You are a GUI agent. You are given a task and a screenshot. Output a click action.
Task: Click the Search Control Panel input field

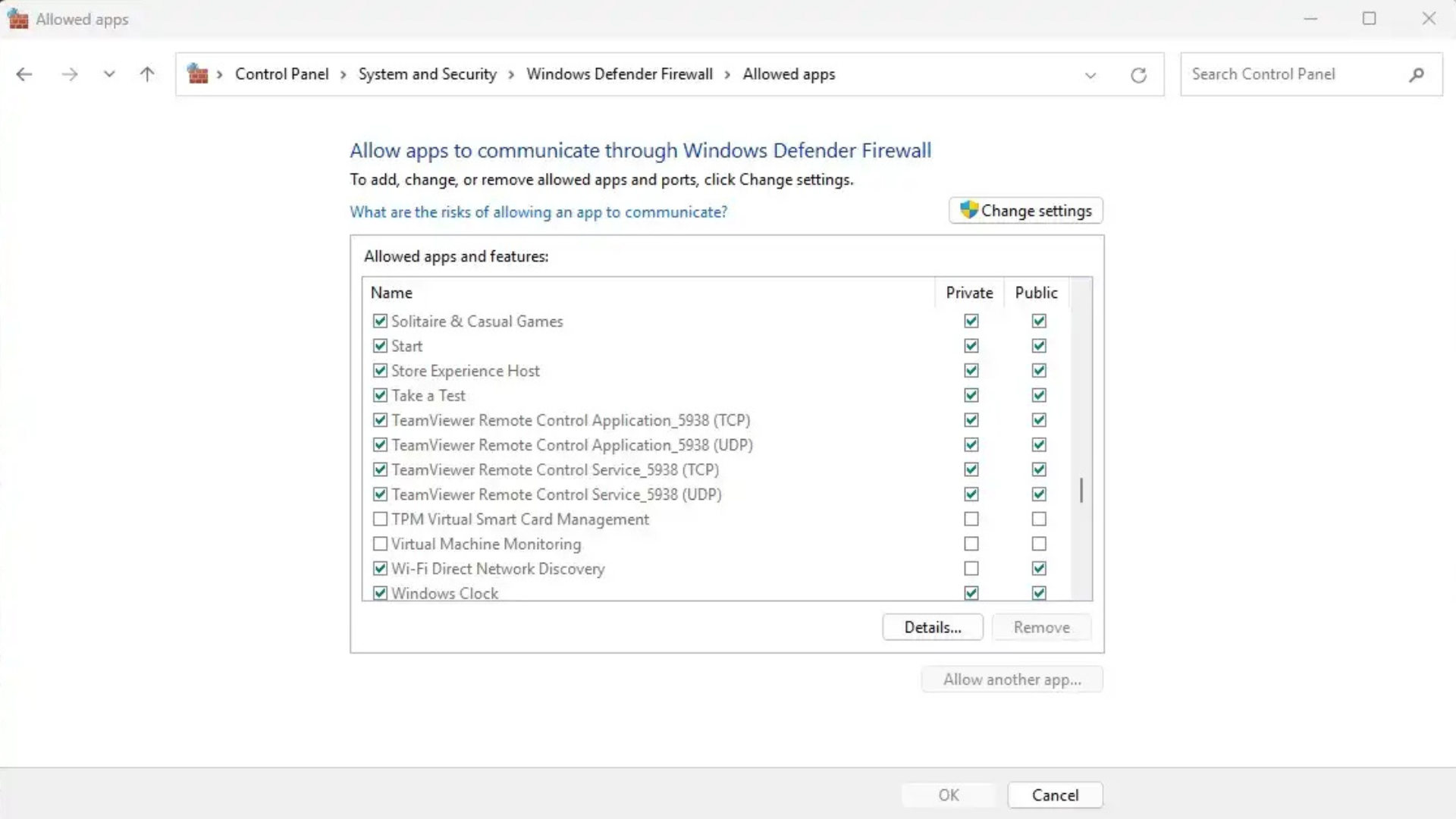(1289, 74)
